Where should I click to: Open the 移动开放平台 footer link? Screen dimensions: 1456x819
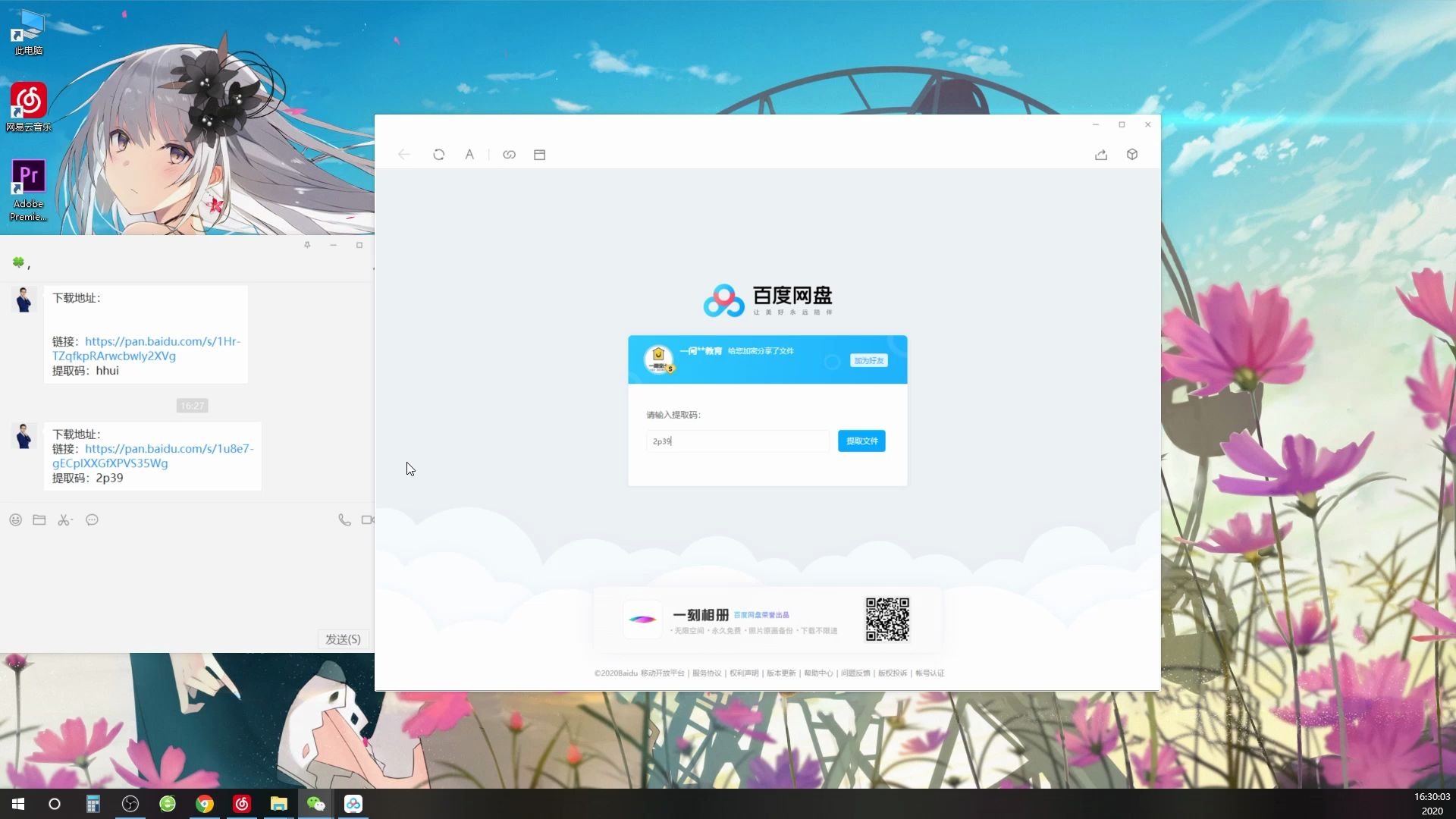[x=662, y=673]
